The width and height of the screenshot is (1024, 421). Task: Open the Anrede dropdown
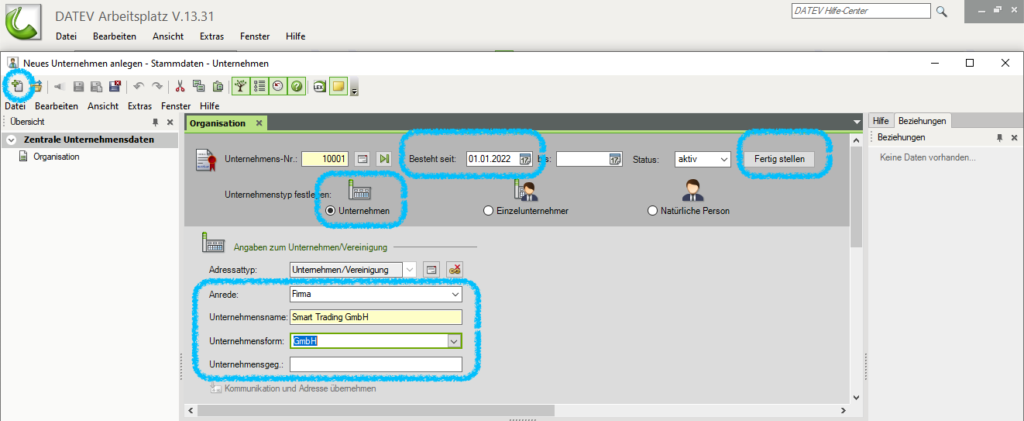(456, 295)
